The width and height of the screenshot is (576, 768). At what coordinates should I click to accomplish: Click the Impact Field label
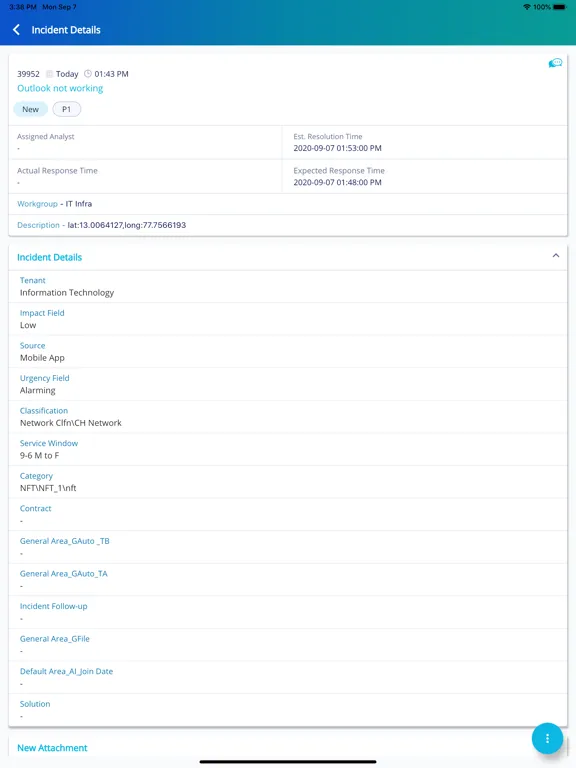[42, 313]
